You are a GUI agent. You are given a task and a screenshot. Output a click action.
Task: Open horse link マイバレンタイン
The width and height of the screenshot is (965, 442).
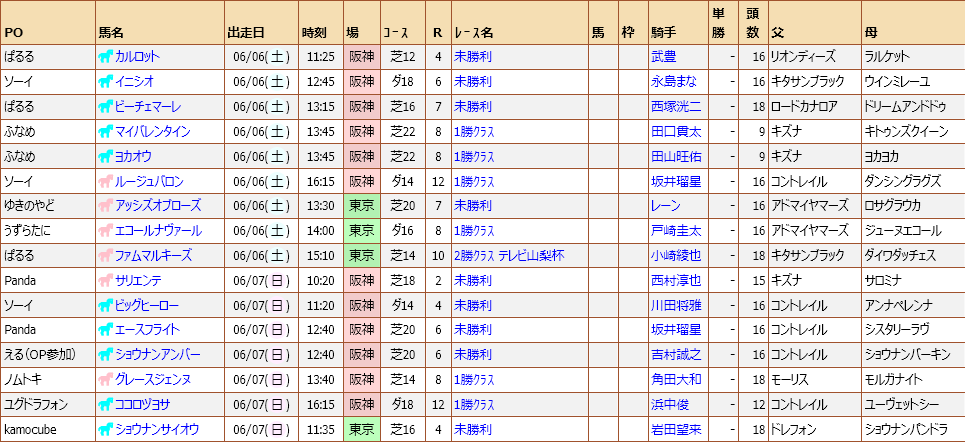point(153,132)
